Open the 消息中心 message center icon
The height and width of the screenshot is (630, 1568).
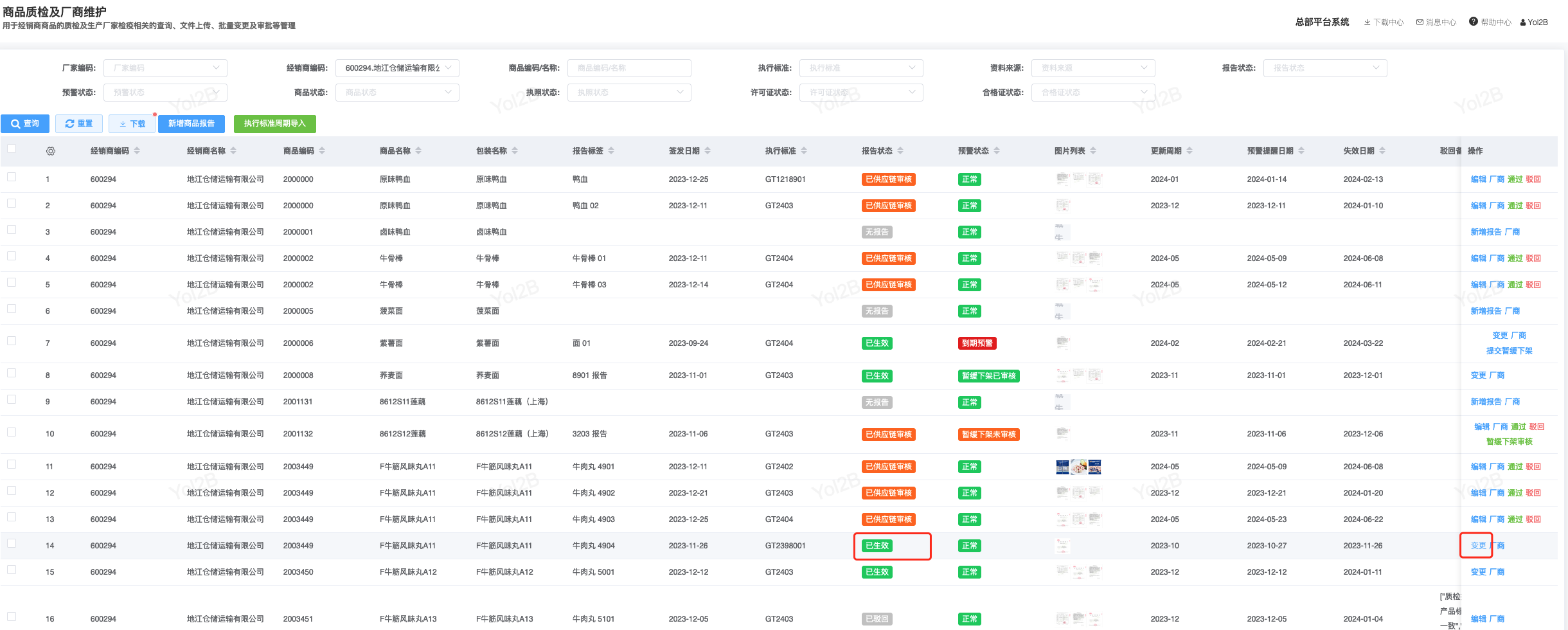(x=1420, y=22)
